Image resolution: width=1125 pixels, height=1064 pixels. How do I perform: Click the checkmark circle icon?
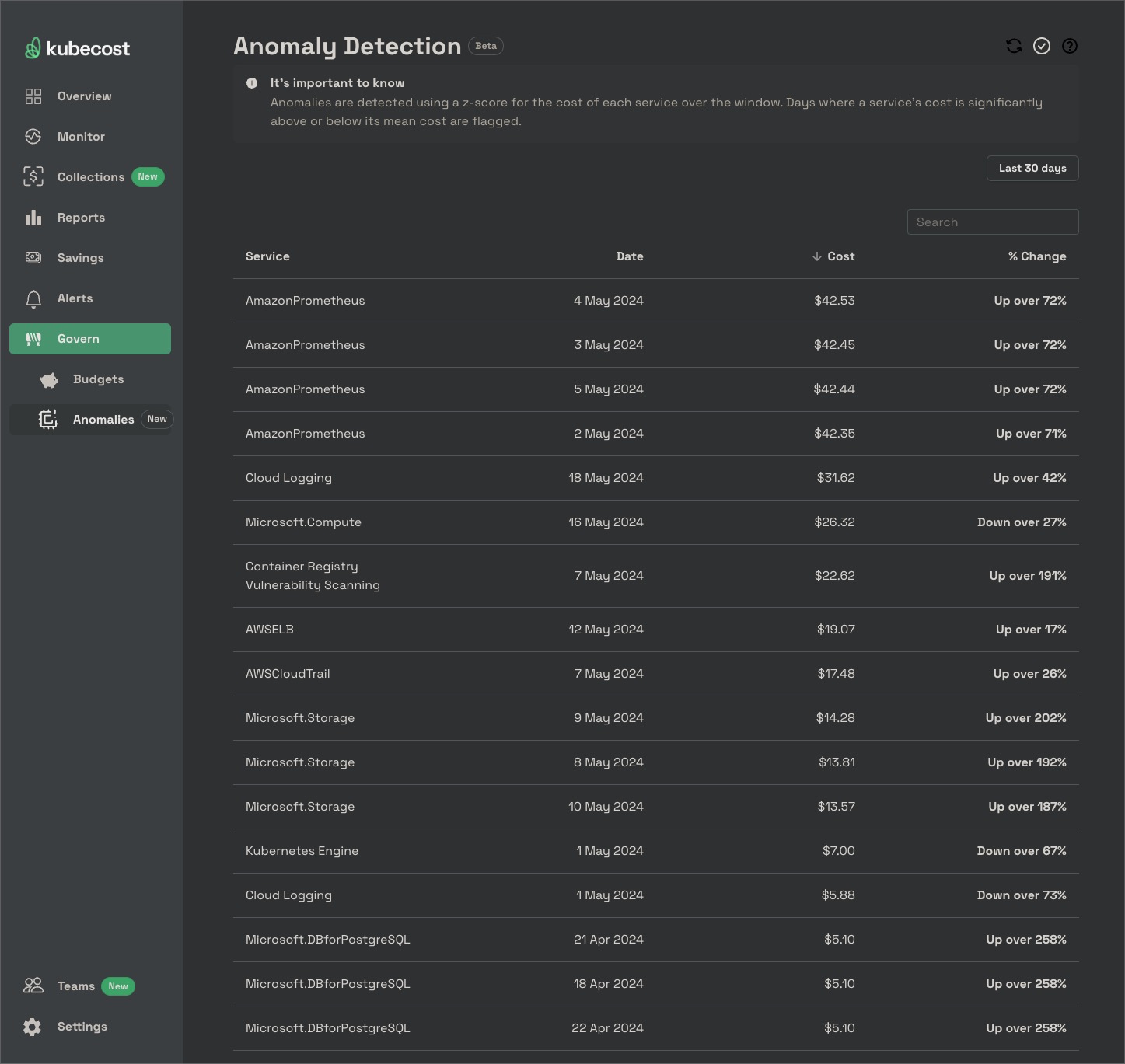pyautogui.click(x=1042, y=46)
